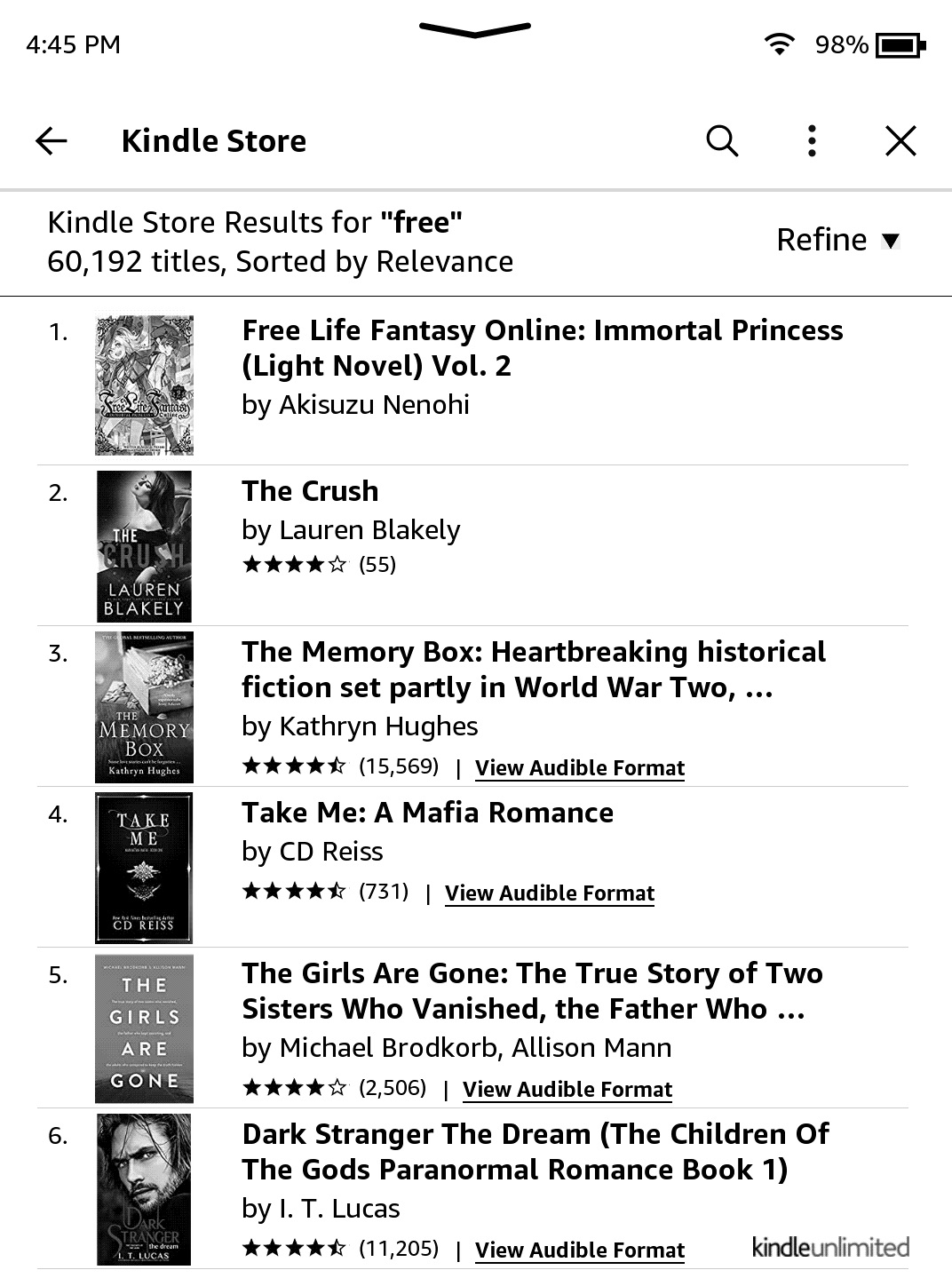
Task: Check the Wi-Fi status icon
Action: (780, 44)
